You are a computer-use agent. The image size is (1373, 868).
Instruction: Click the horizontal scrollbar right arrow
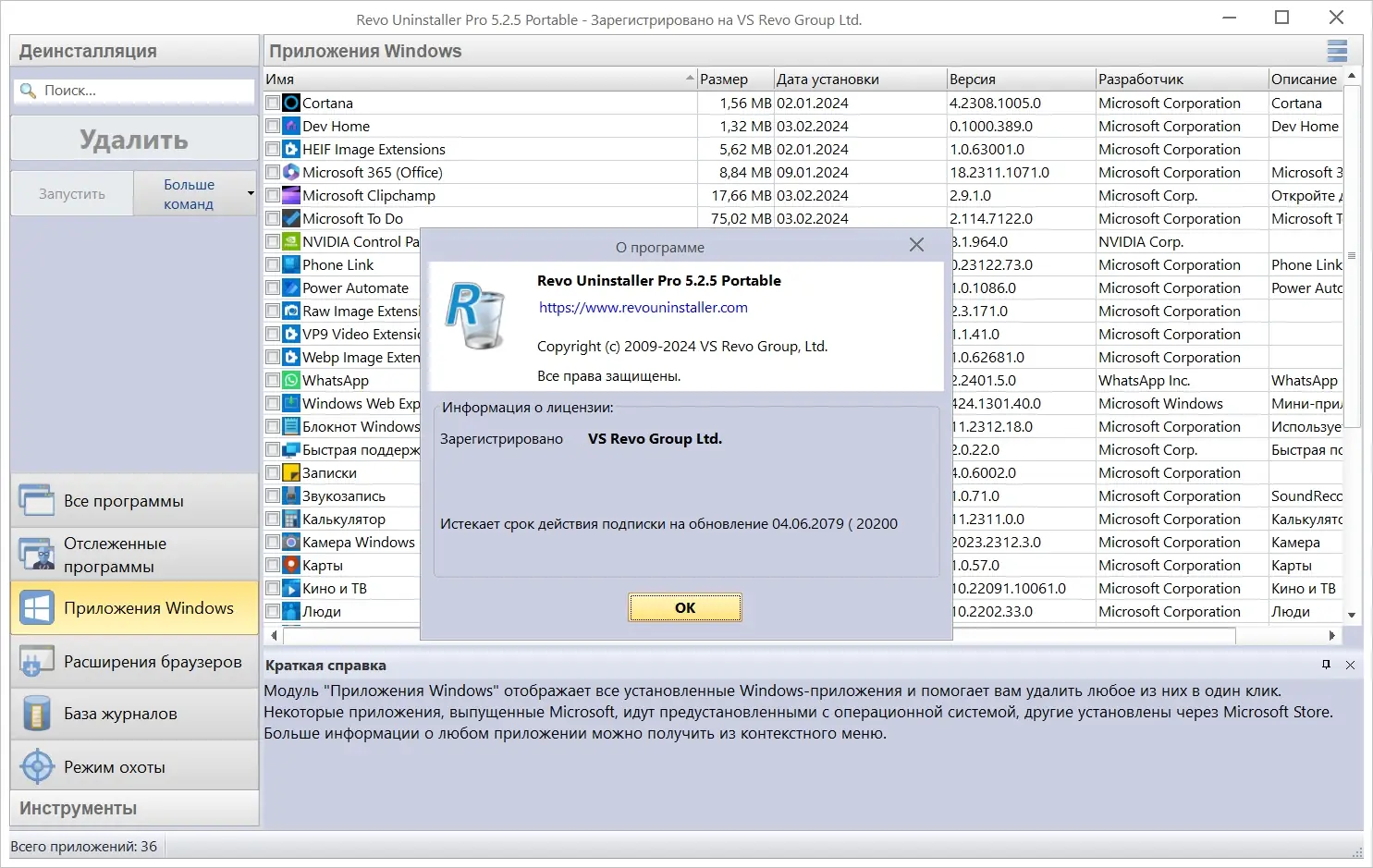pyautogui.click(x=1331, y=635)
